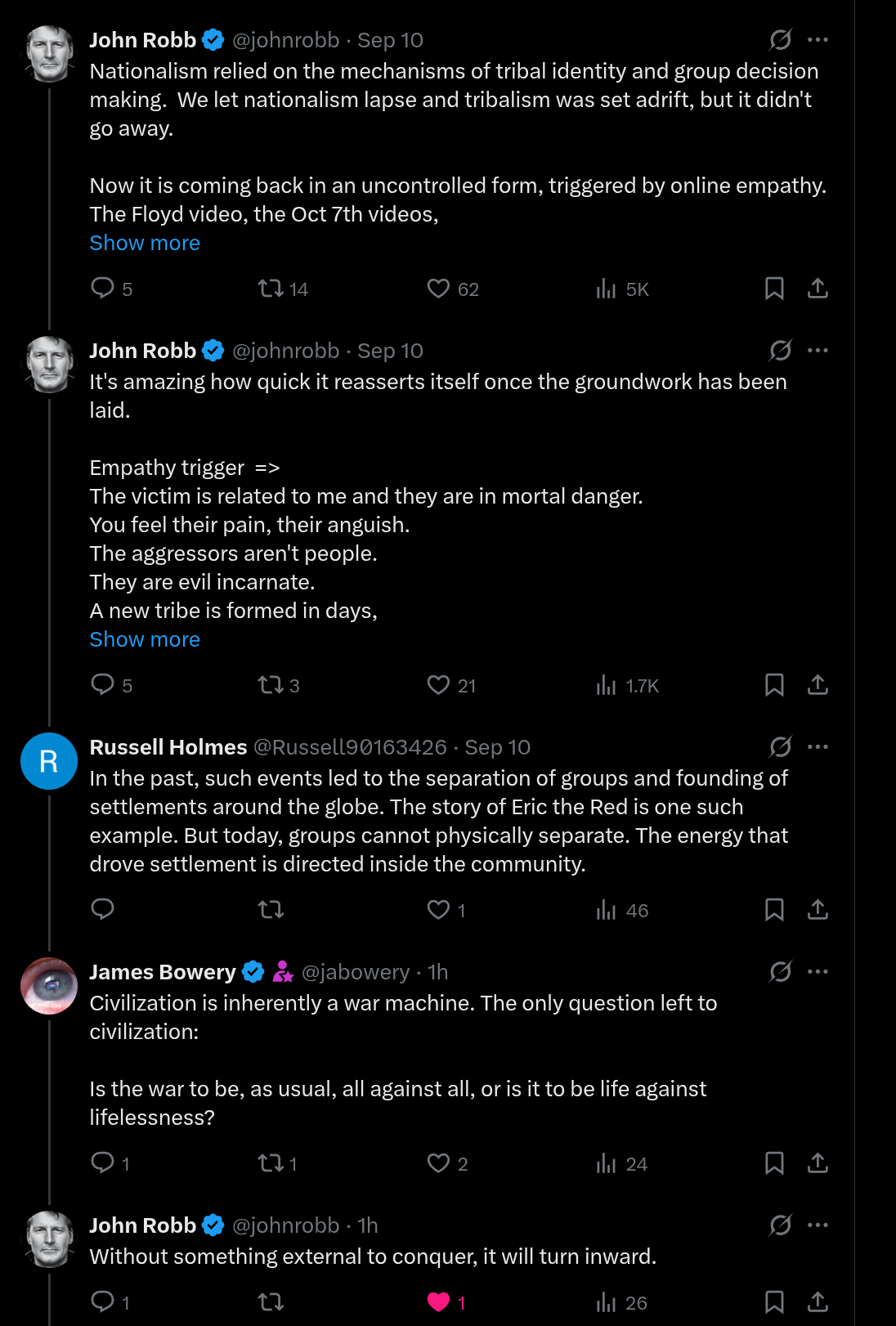Bookmark the 'It's amazing how quick' tweet
The height and width of the screenshot is (1326, 896).
[774, 685]
